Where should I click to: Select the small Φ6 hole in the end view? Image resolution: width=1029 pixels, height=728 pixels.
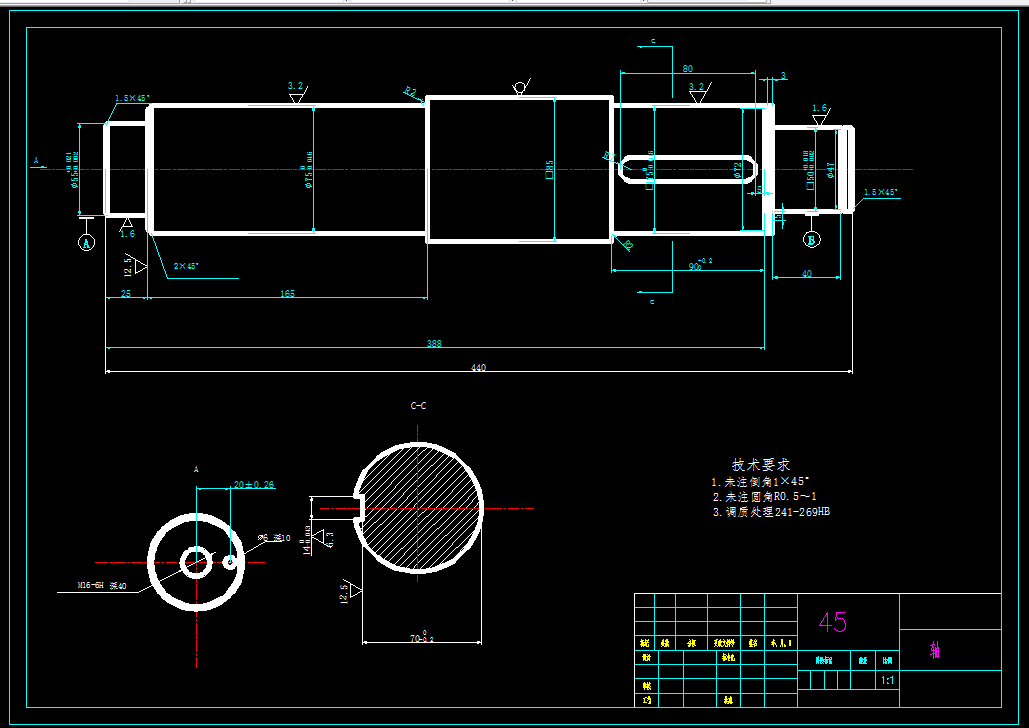pyautogui.click(x=230, y=562)
